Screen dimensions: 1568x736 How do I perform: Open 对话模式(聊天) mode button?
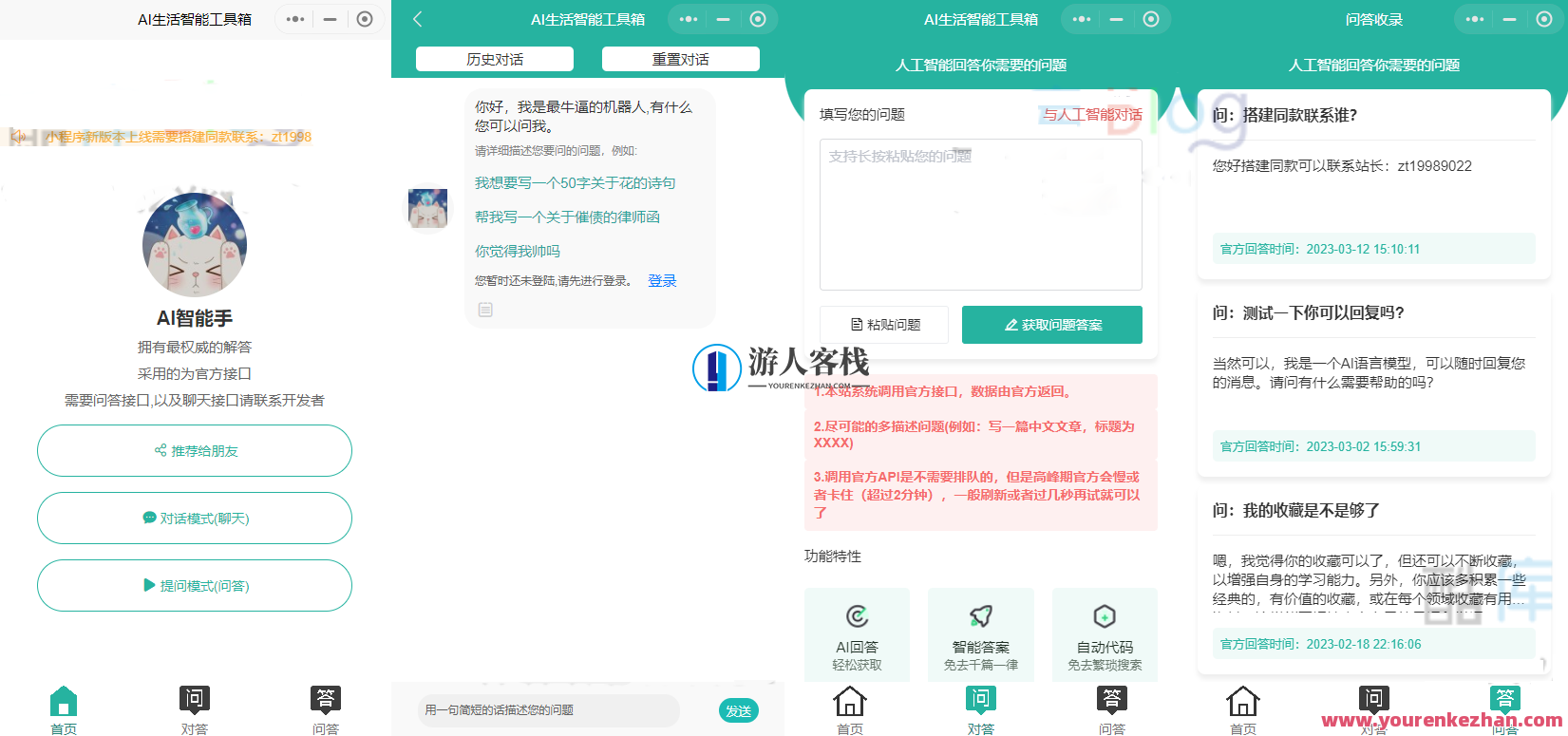(195, 519)
